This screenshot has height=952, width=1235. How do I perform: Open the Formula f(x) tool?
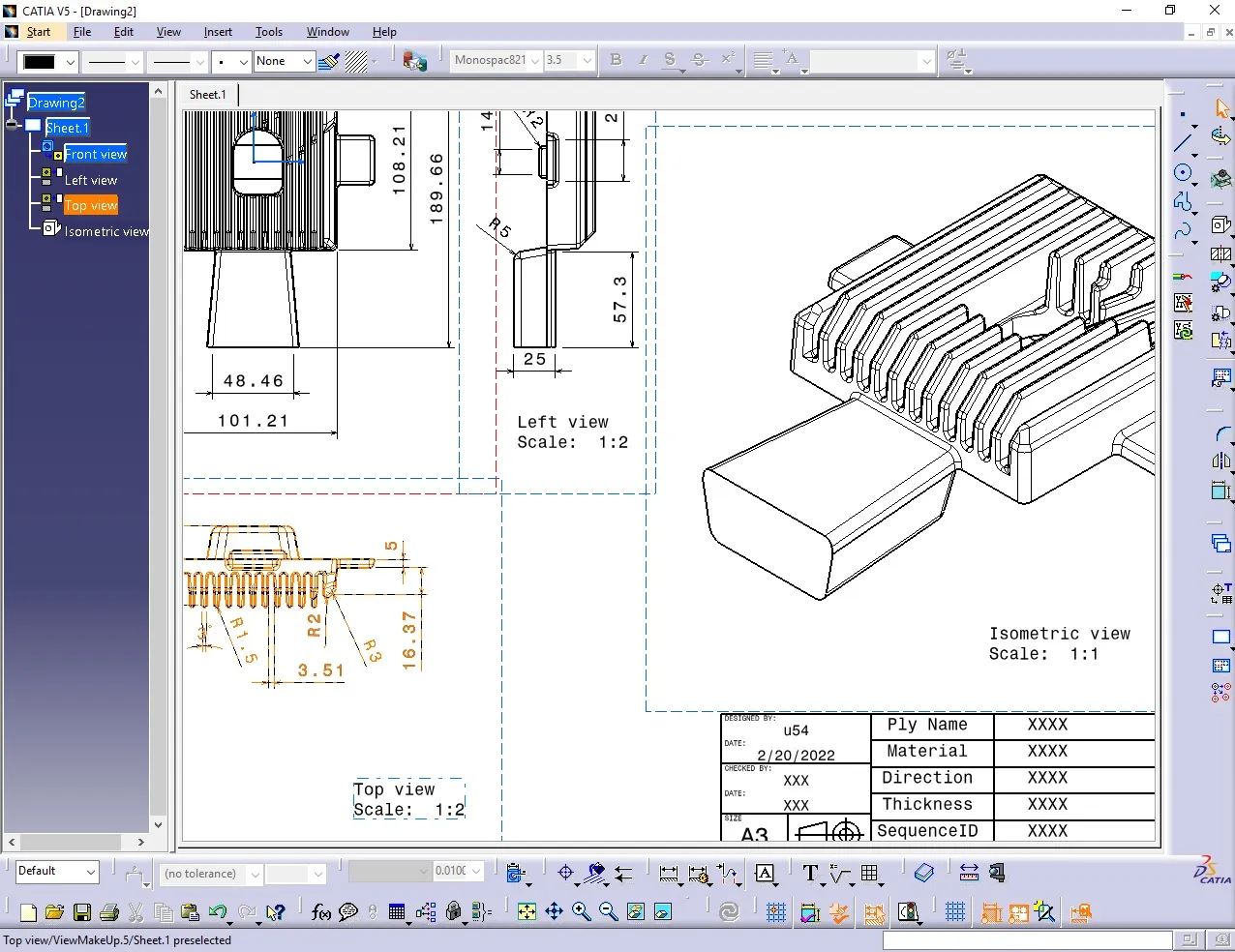[x=321, y=912]
